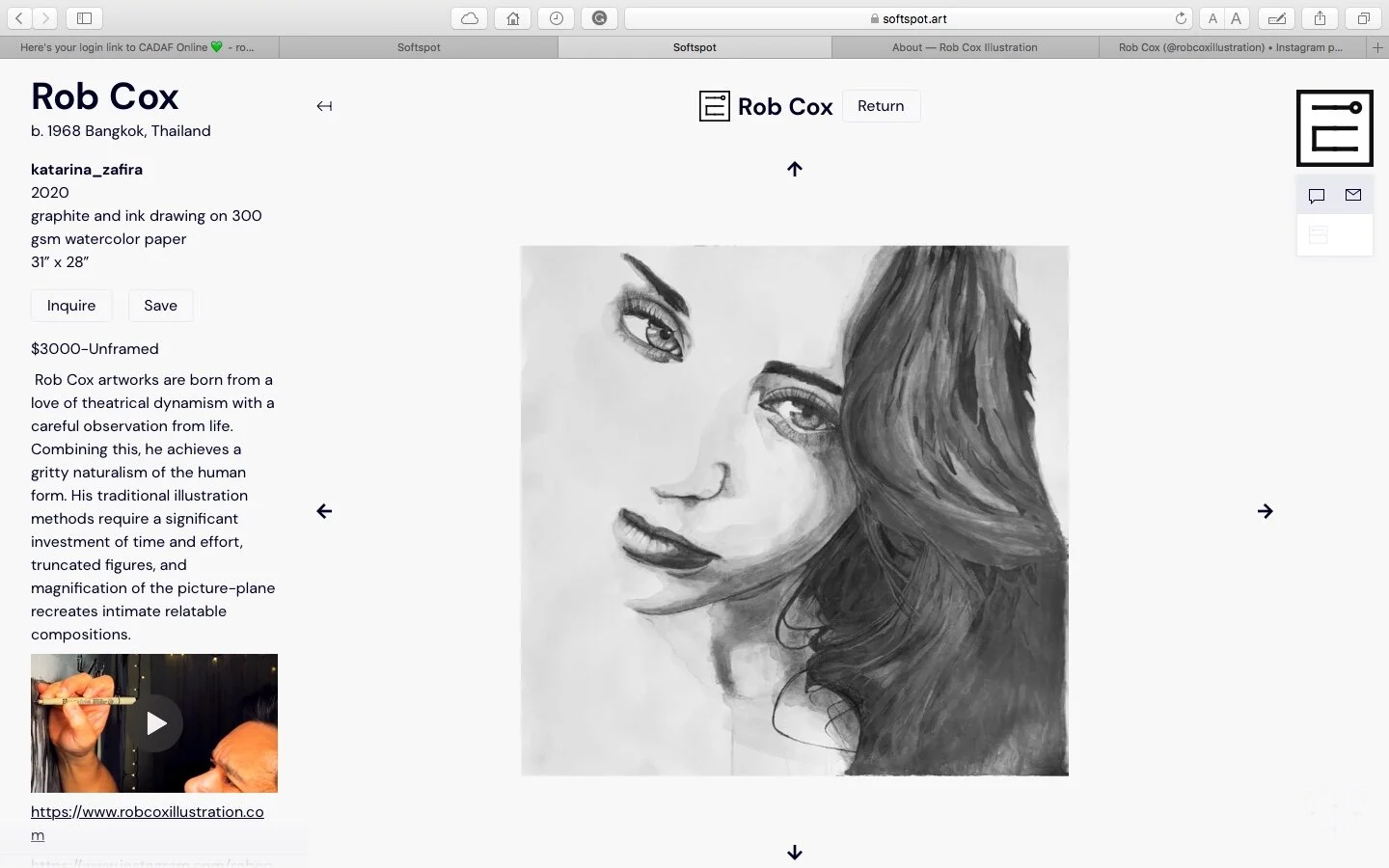Decrease reader text size small A
1389x868 pixels.
(x=1212, y=17)
